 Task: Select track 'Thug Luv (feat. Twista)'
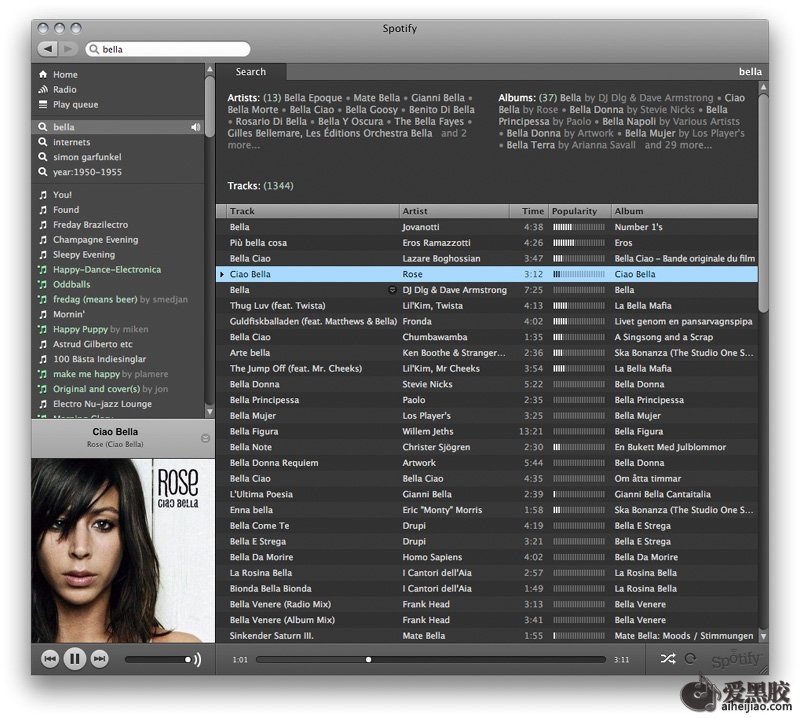278,306
